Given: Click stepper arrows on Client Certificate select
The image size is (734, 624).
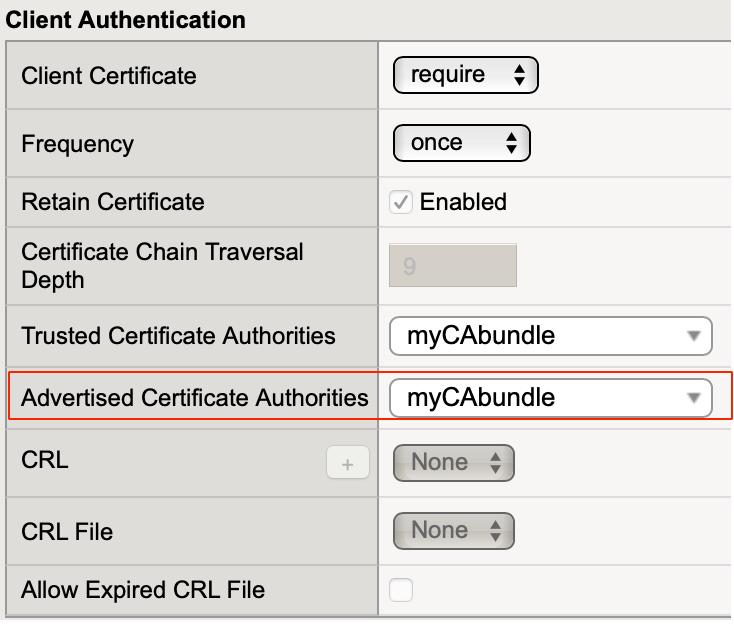Looking at the screenshot, I should click(x=518, y=75).
